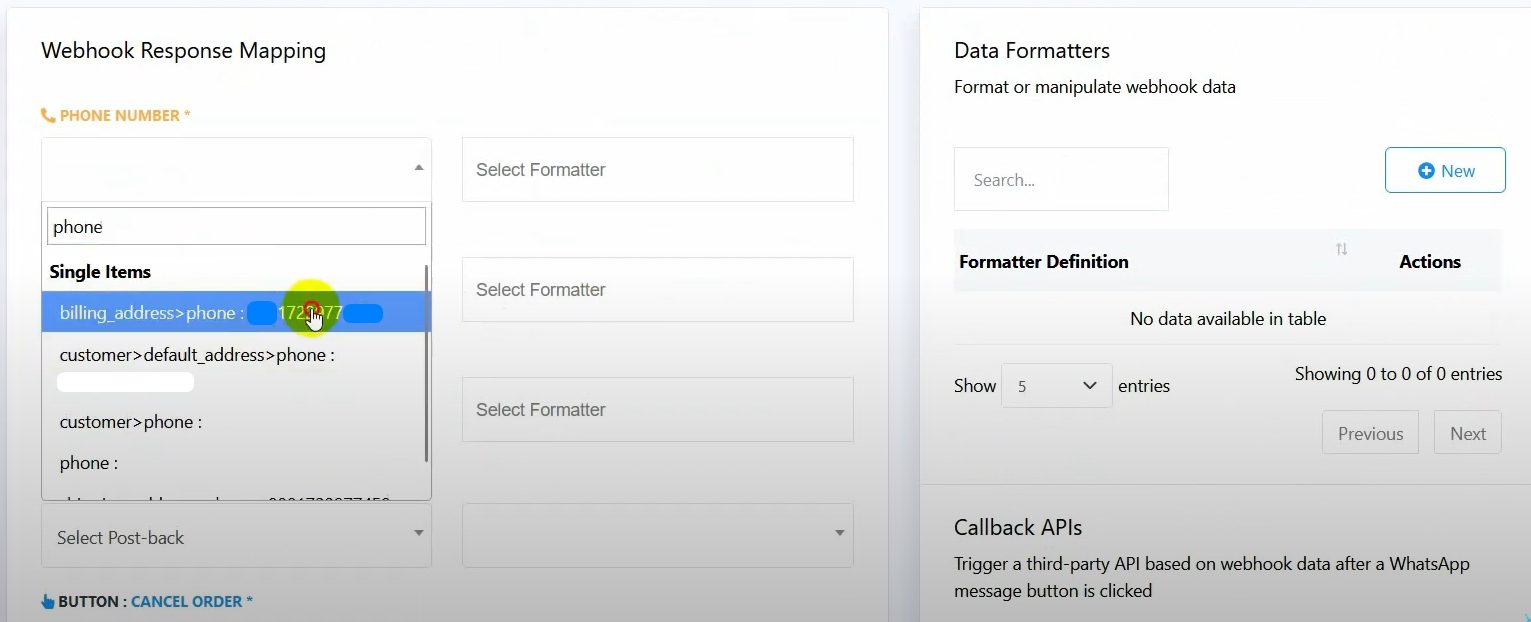The image size is (1531, 622).
Task: Click the Data Formatters Search box
Action: pos(1060,180)
